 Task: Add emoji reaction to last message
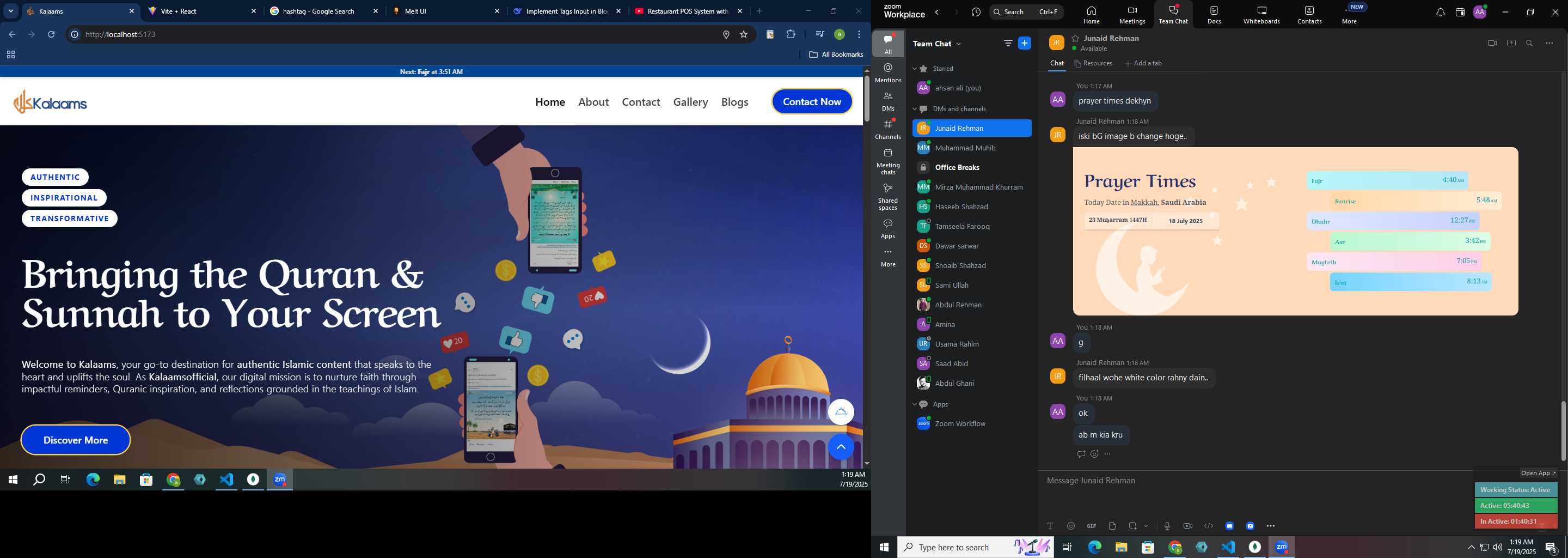[x=1094, y=454]
